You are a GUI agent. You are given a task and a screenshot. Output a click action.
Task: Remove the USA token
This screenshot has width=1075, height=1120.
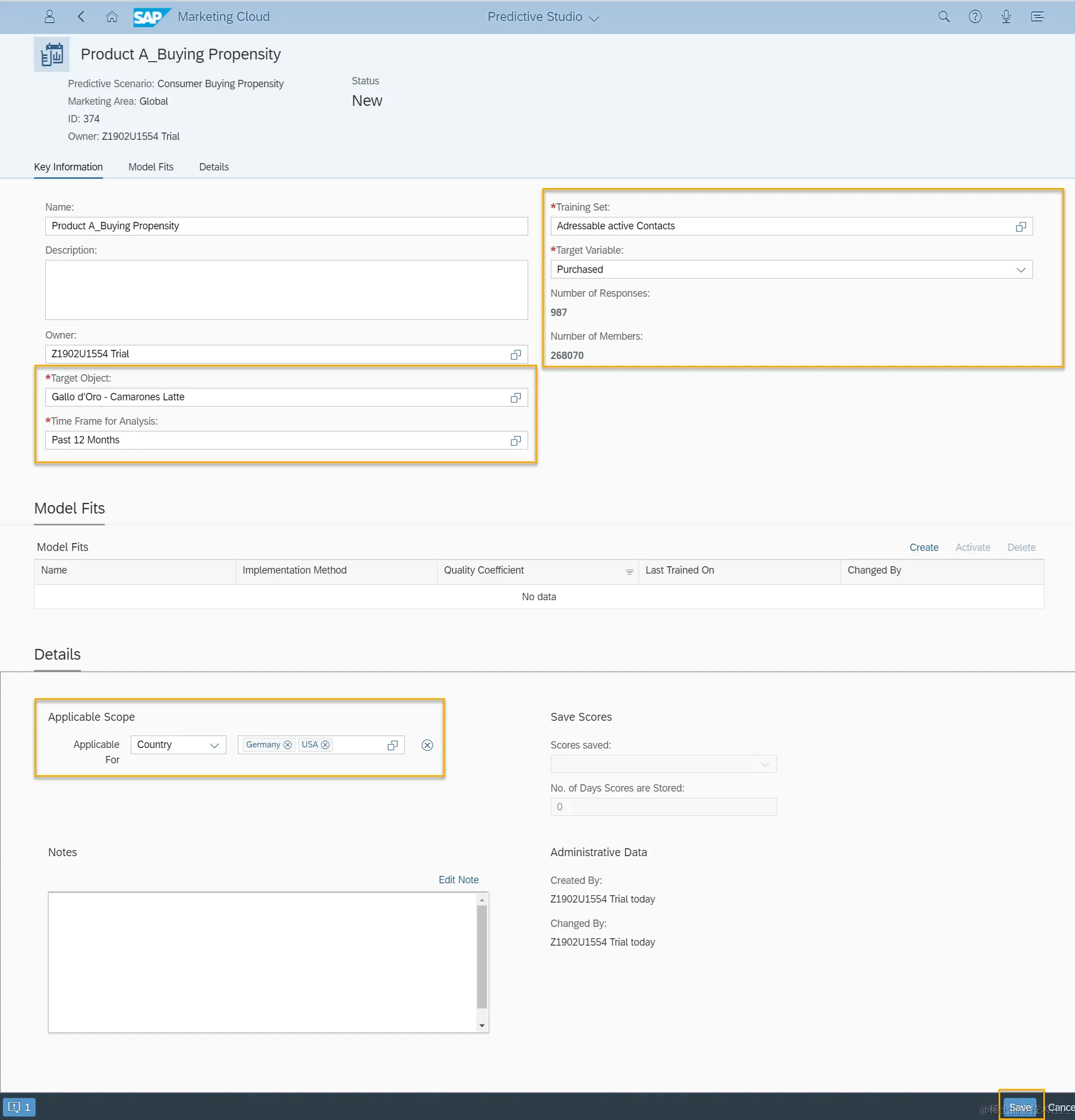click(325, 745)
